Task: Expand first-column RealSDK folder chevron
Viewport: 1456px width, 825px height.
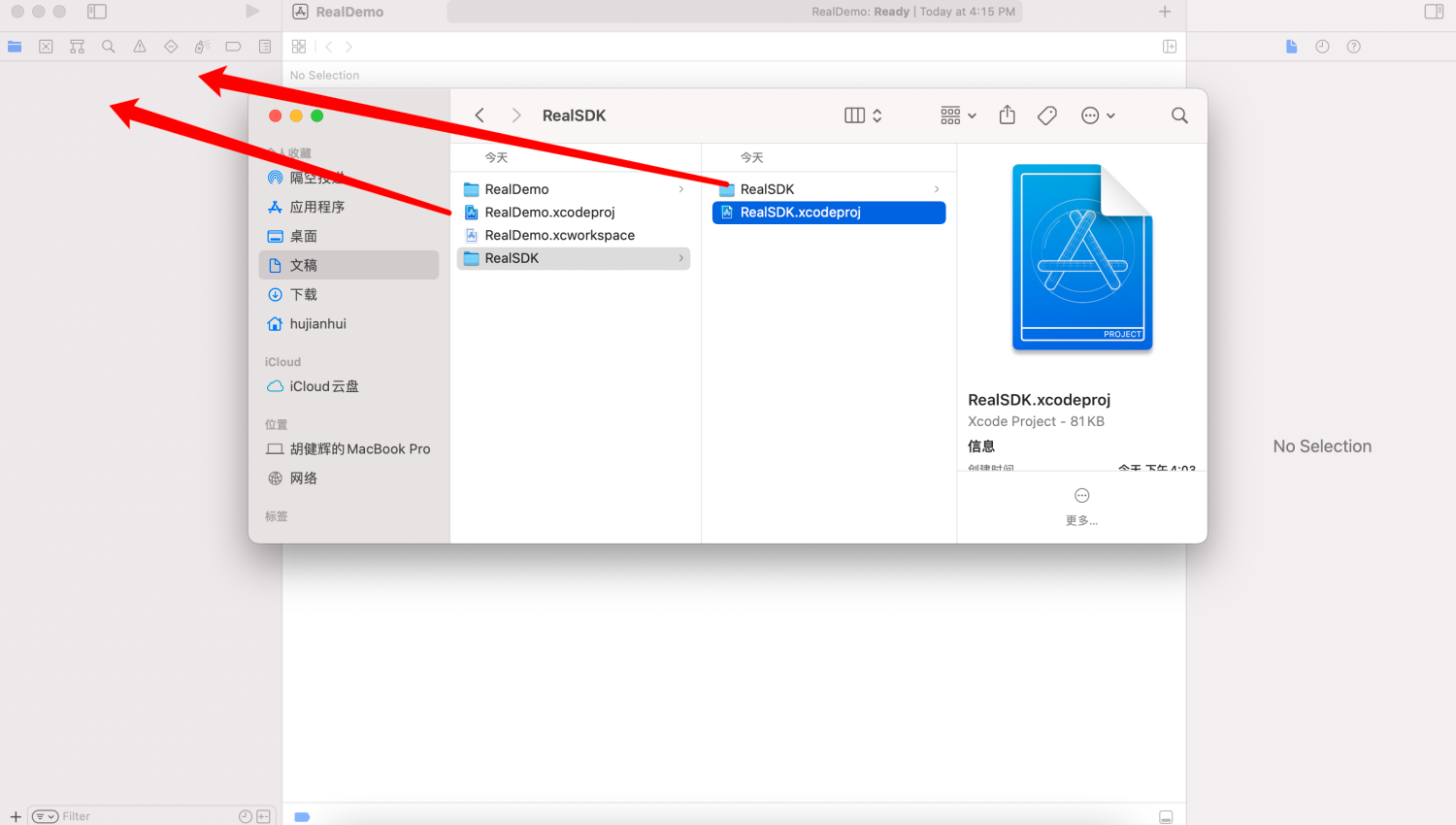Action: 681,258
